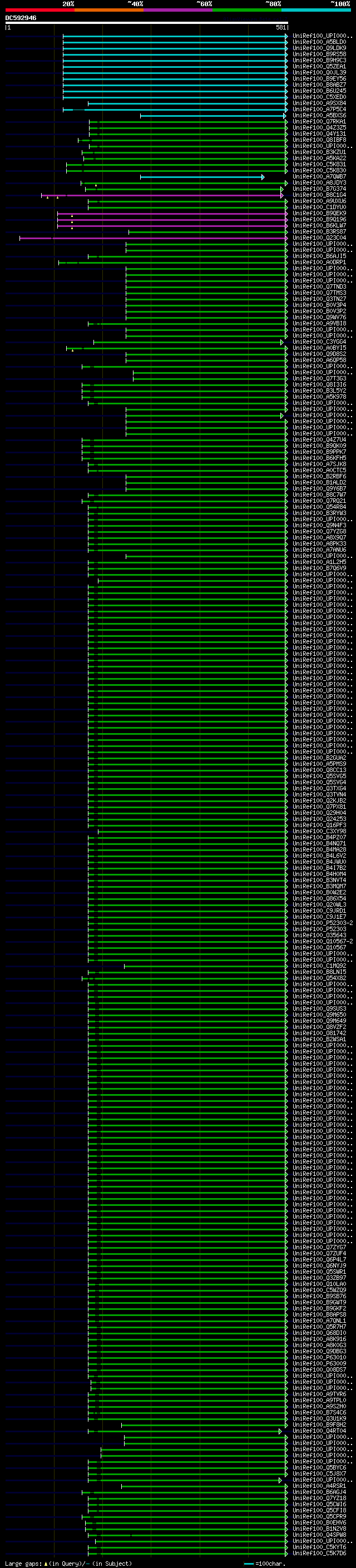356x1568 pixels.
Task: Select hit label UniRef100_B9H9C3
Action: point(319,61)
